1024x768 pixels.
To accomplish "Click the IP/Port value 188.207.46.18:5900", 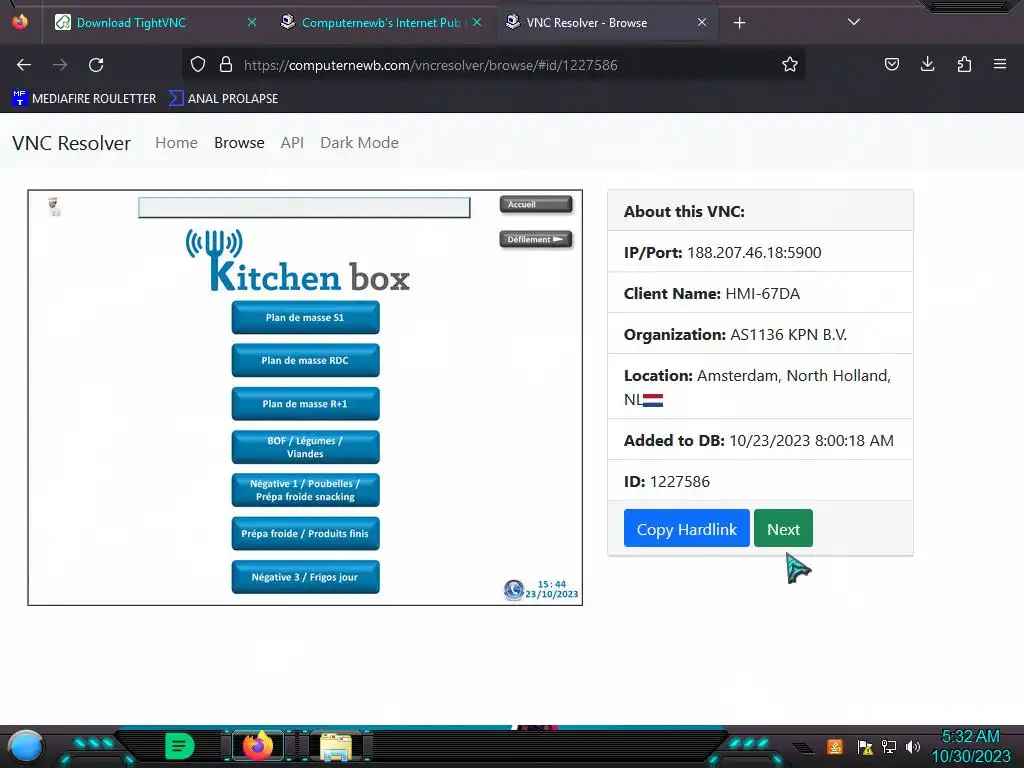I will coord(754,253).
